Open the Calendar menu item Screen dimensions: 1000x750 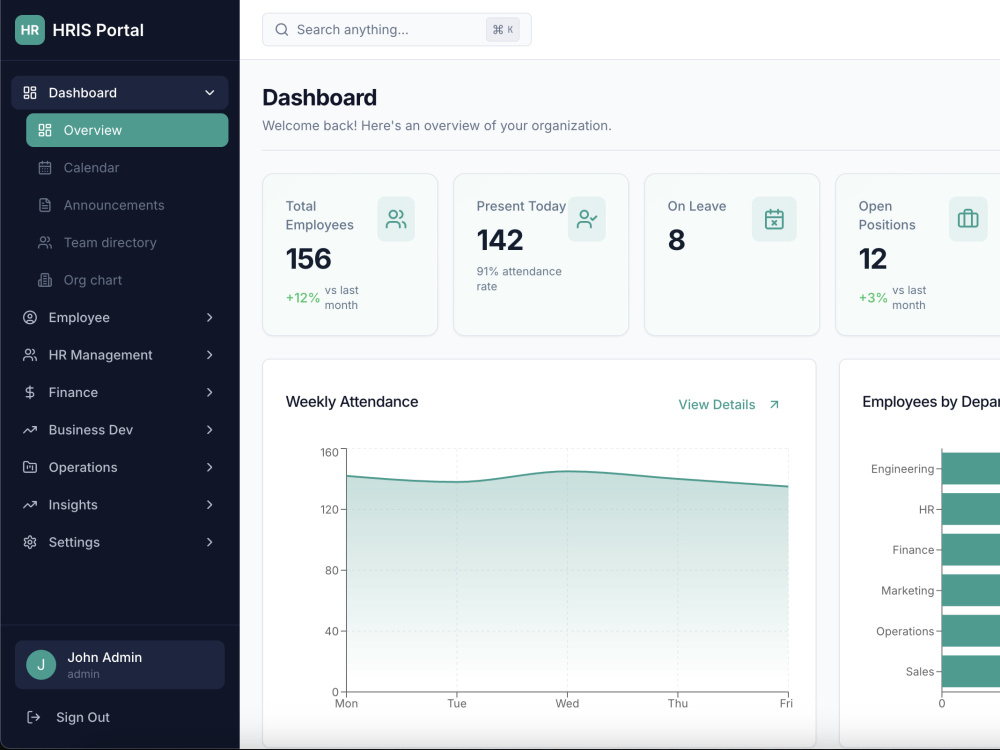tap(127, 168)
